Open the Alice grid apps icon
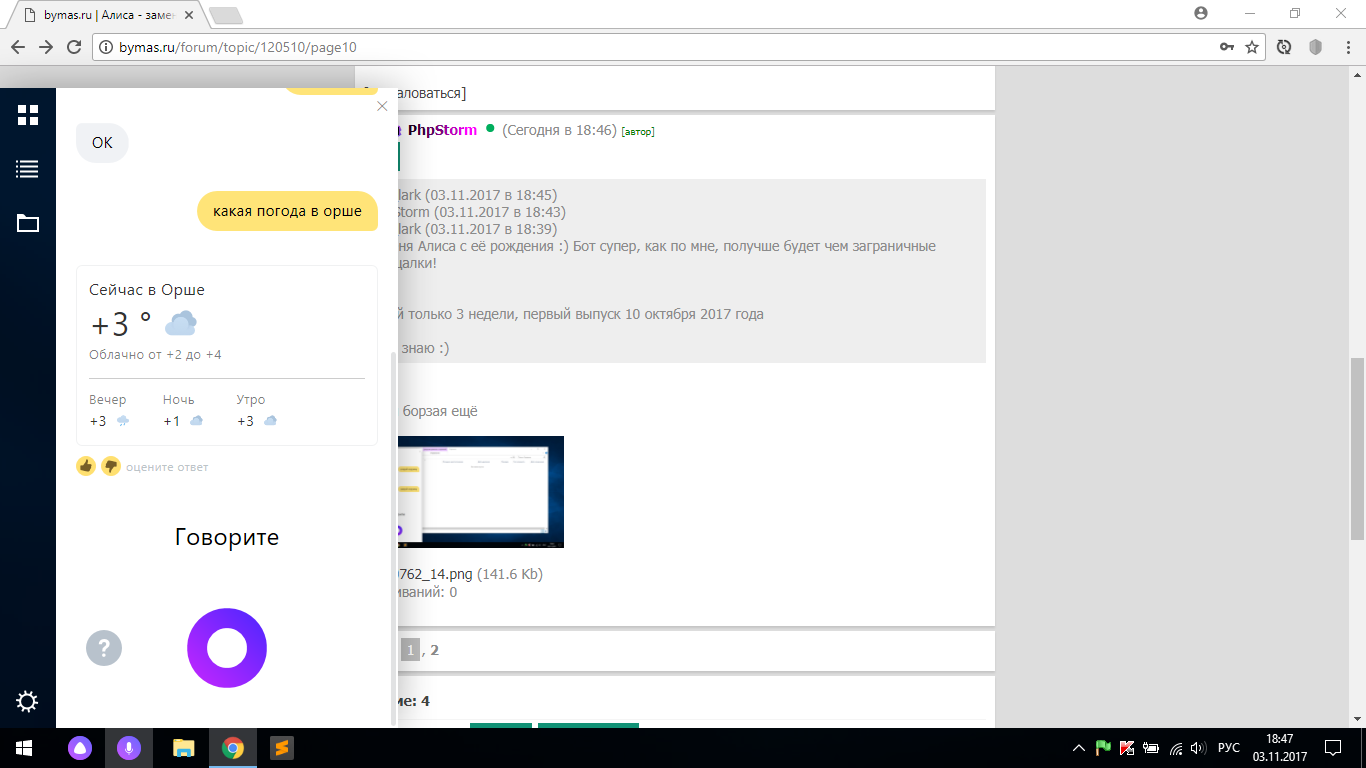The width and height of the screenshot is (1366, 768). (x=28, y=115)
